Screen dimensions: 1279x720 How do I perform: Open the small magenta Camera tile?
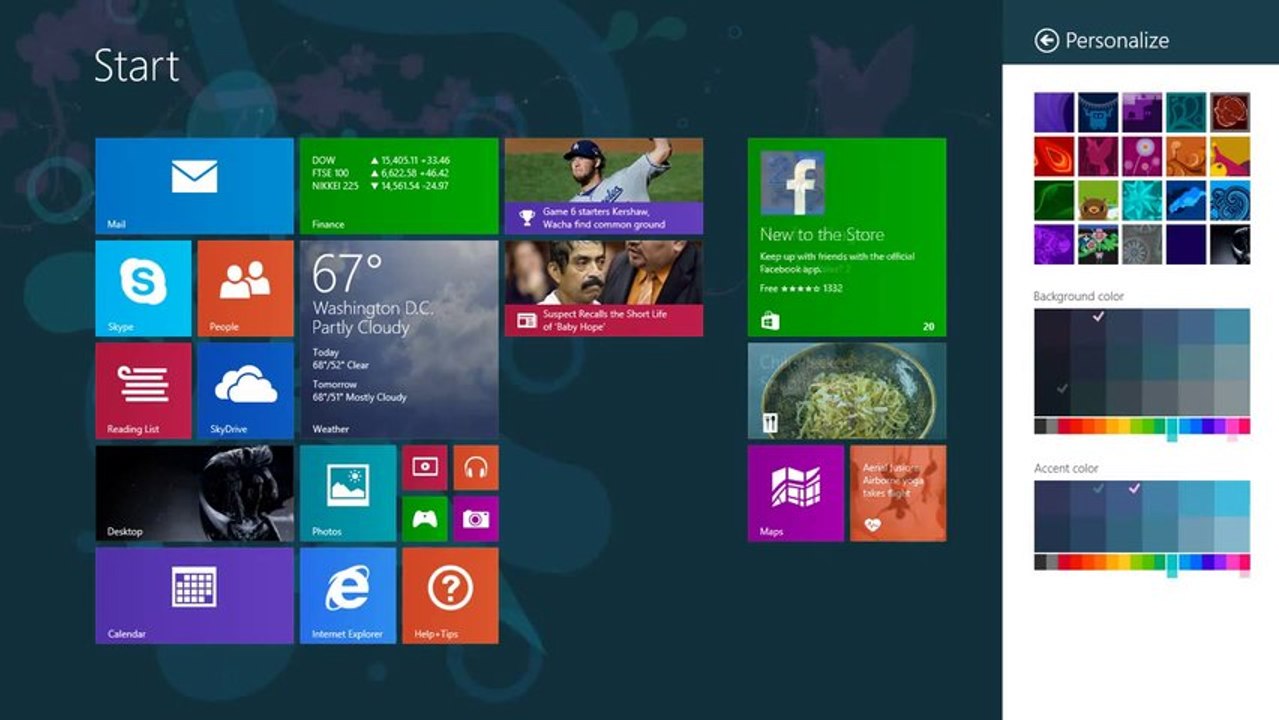pos(476,519)
